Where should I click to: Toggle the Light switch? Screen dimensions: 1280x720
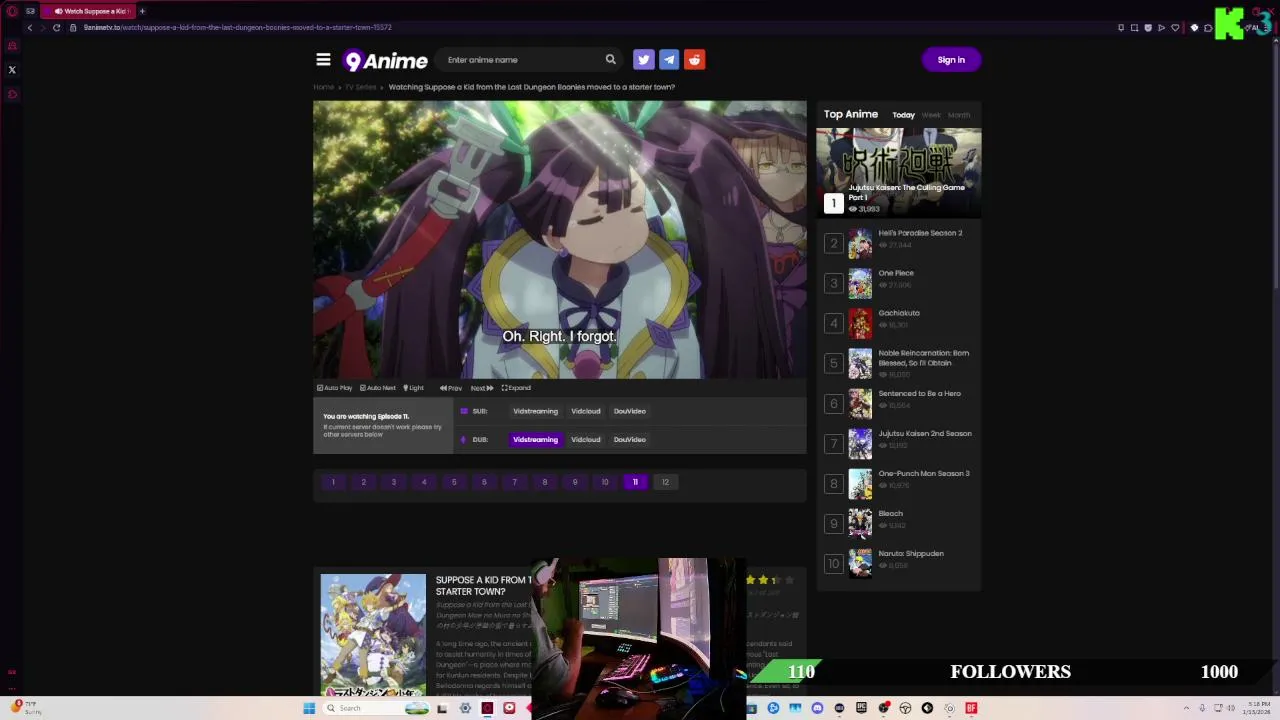click(x=413, y=388)
